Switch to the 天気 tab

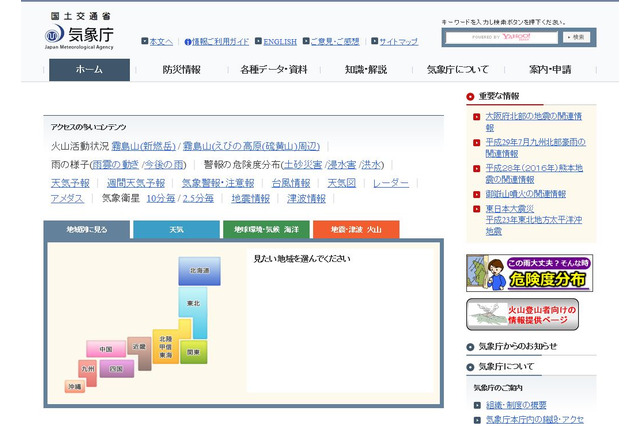176,230
